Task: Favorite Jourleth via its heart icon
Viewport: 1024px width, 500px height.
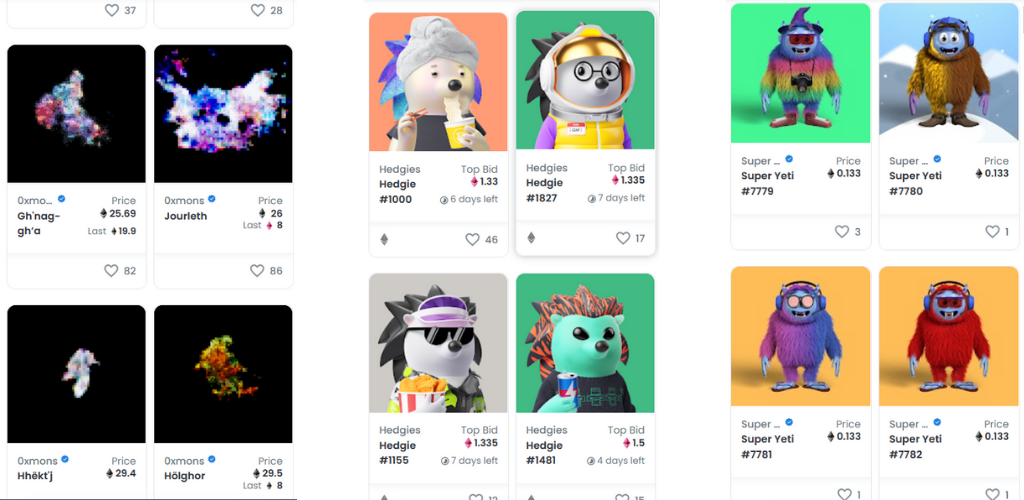Action: tap(257, 270)
